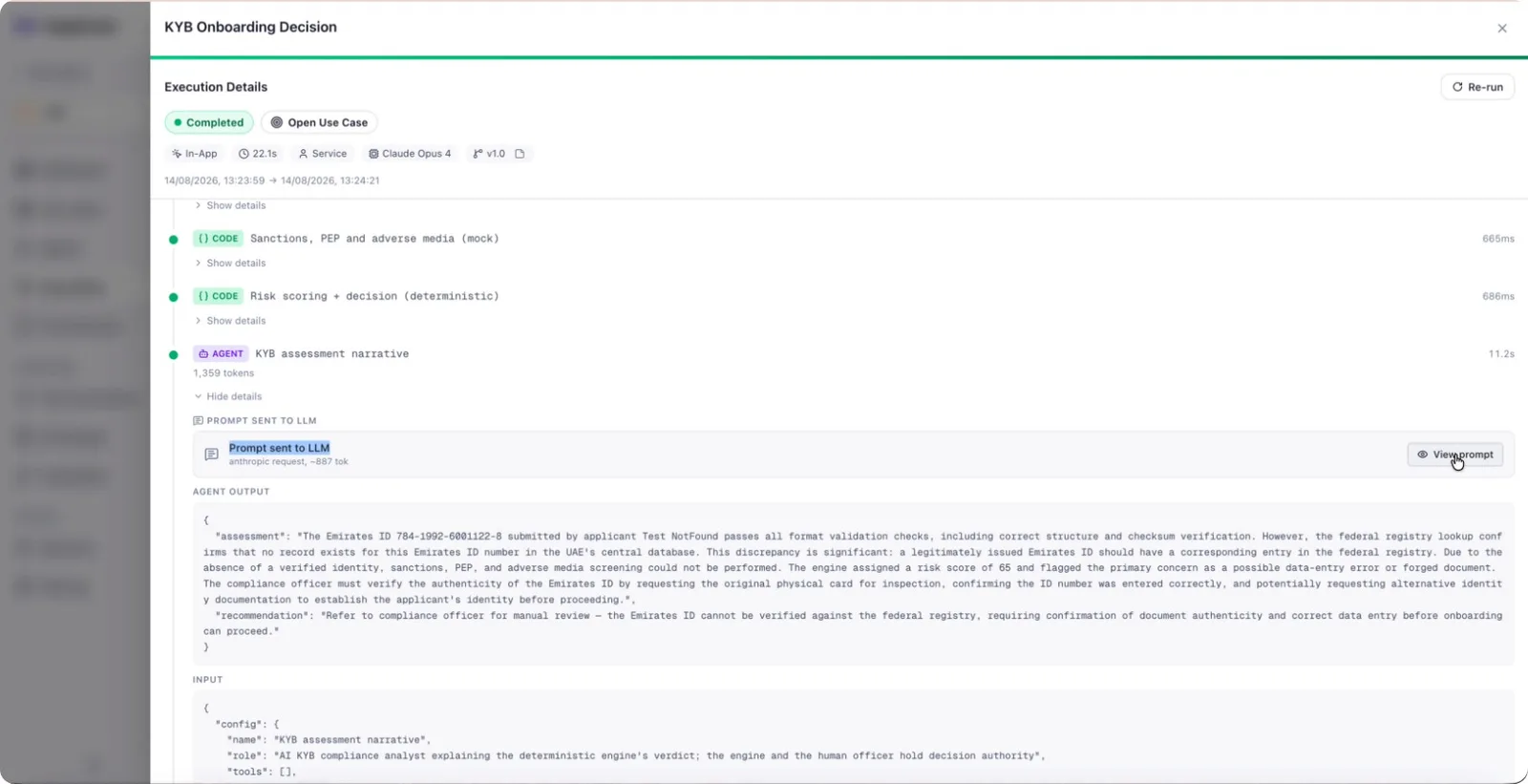Click 'anthropic request, ~887 tok' subtitle
The height and width of the screenshot is (784, 1528).
click(x=288, y=462)
